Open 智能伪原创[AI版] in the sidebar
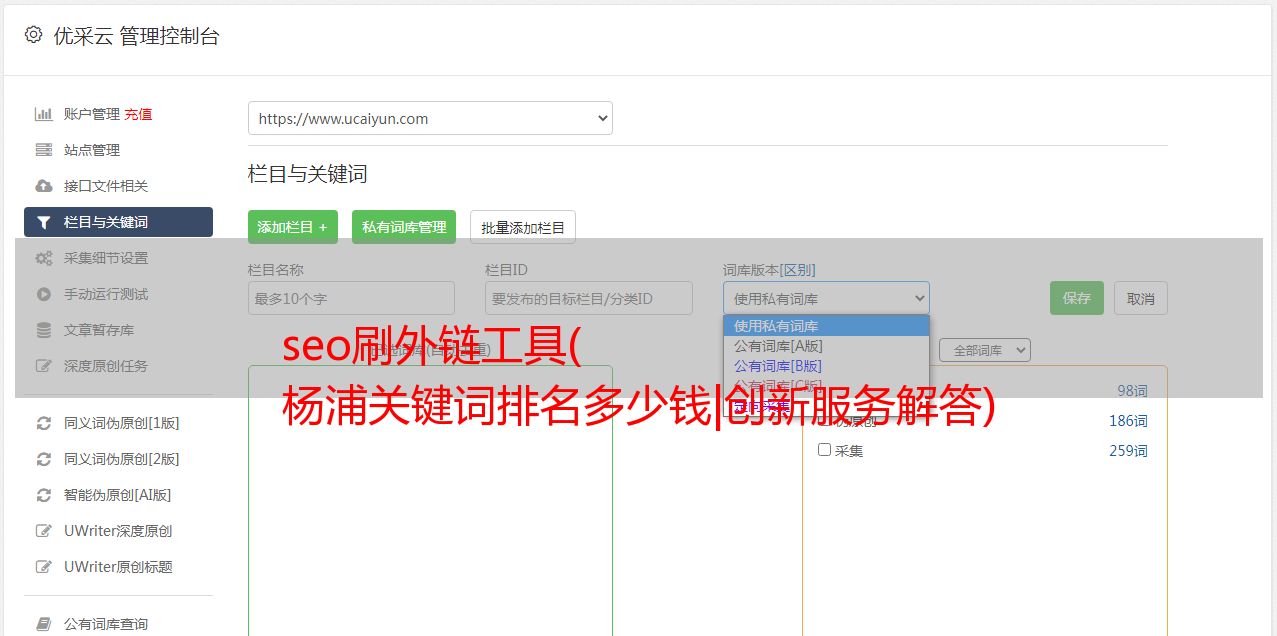Viewport: 1277px width, 636px height. [x=118, y=495]
